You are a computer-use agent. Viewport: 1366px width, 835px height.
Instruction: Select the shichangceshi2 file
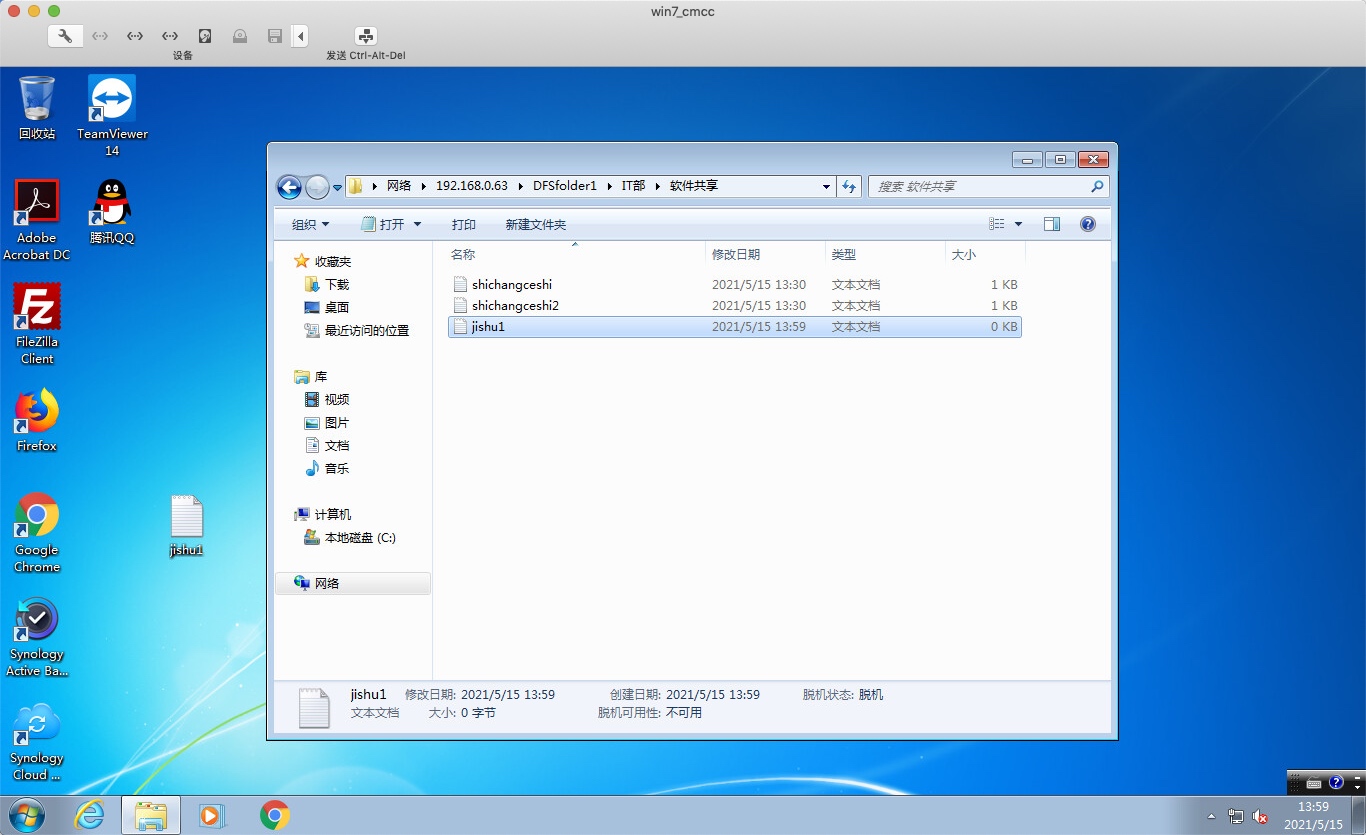coord(735,305)
